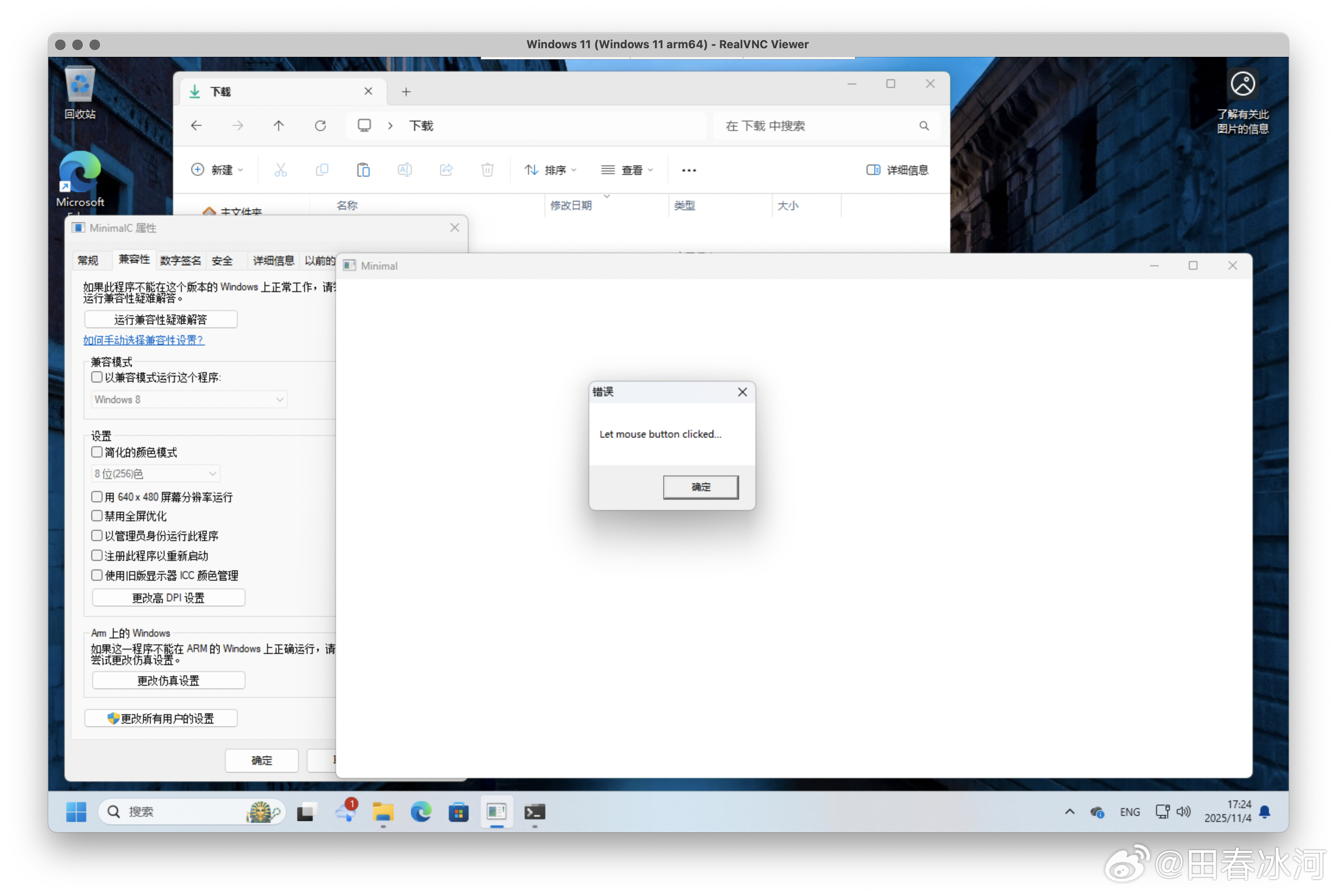The height and width of the screenshot is (896, 1337).
Task: Toggle disable fullscreen optimizations checkbox
Action: [97, 516]
